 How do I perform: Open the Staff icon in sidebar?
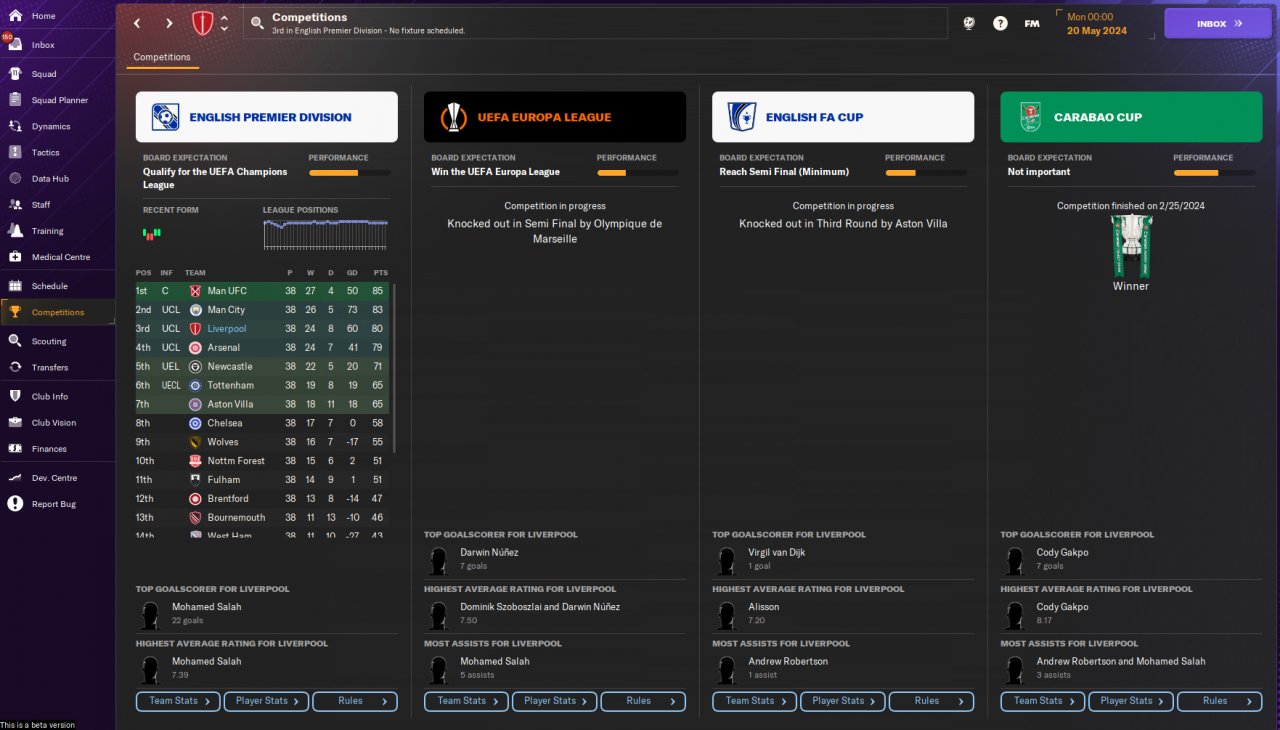point(15,204)
